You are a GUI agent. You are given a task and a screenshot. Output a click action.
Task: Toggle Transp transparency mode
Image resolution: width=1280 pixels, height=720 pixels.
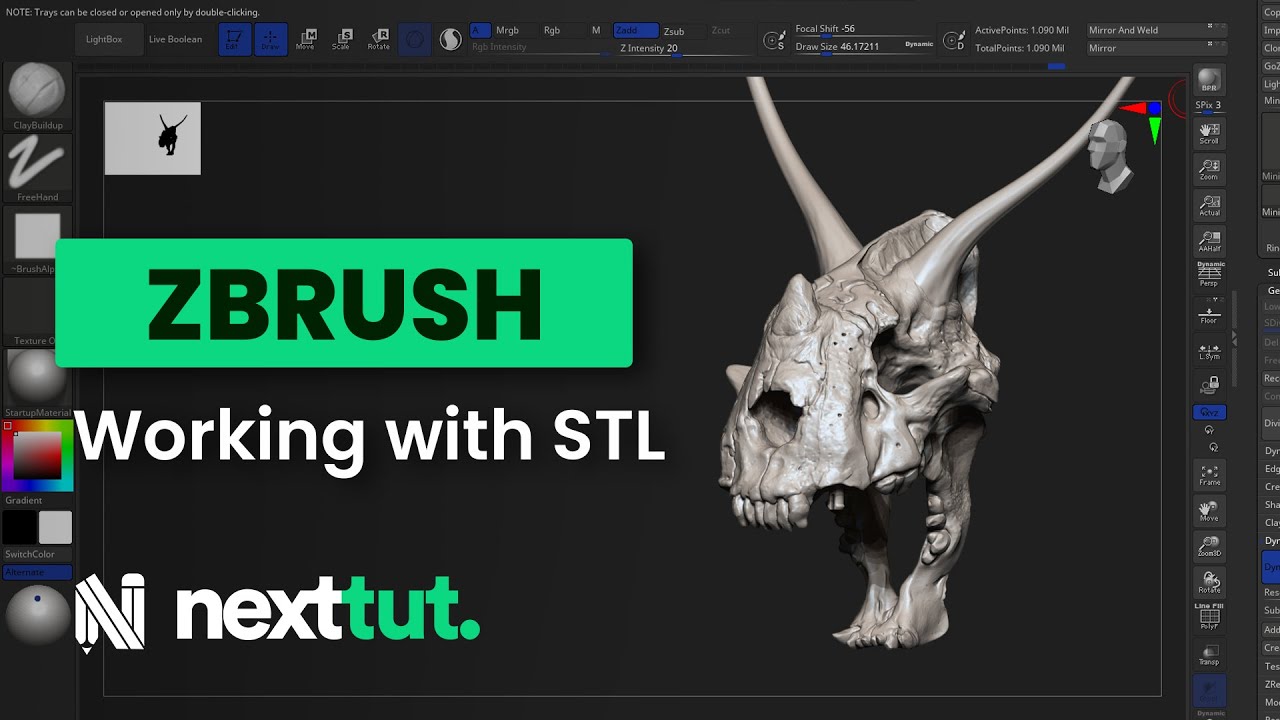tap(1210, 655)
